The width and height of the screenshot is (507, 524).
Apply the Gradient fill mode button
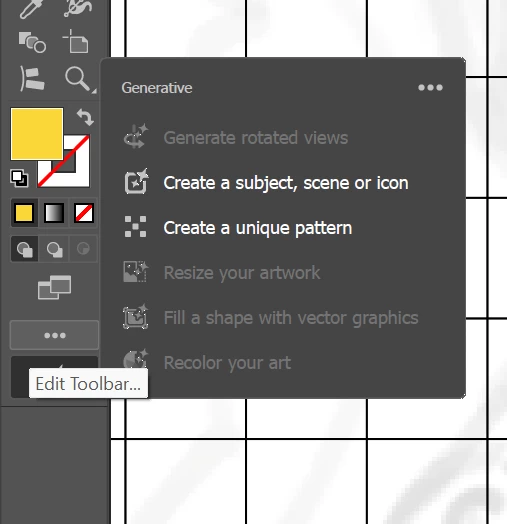tap(54, 213)
